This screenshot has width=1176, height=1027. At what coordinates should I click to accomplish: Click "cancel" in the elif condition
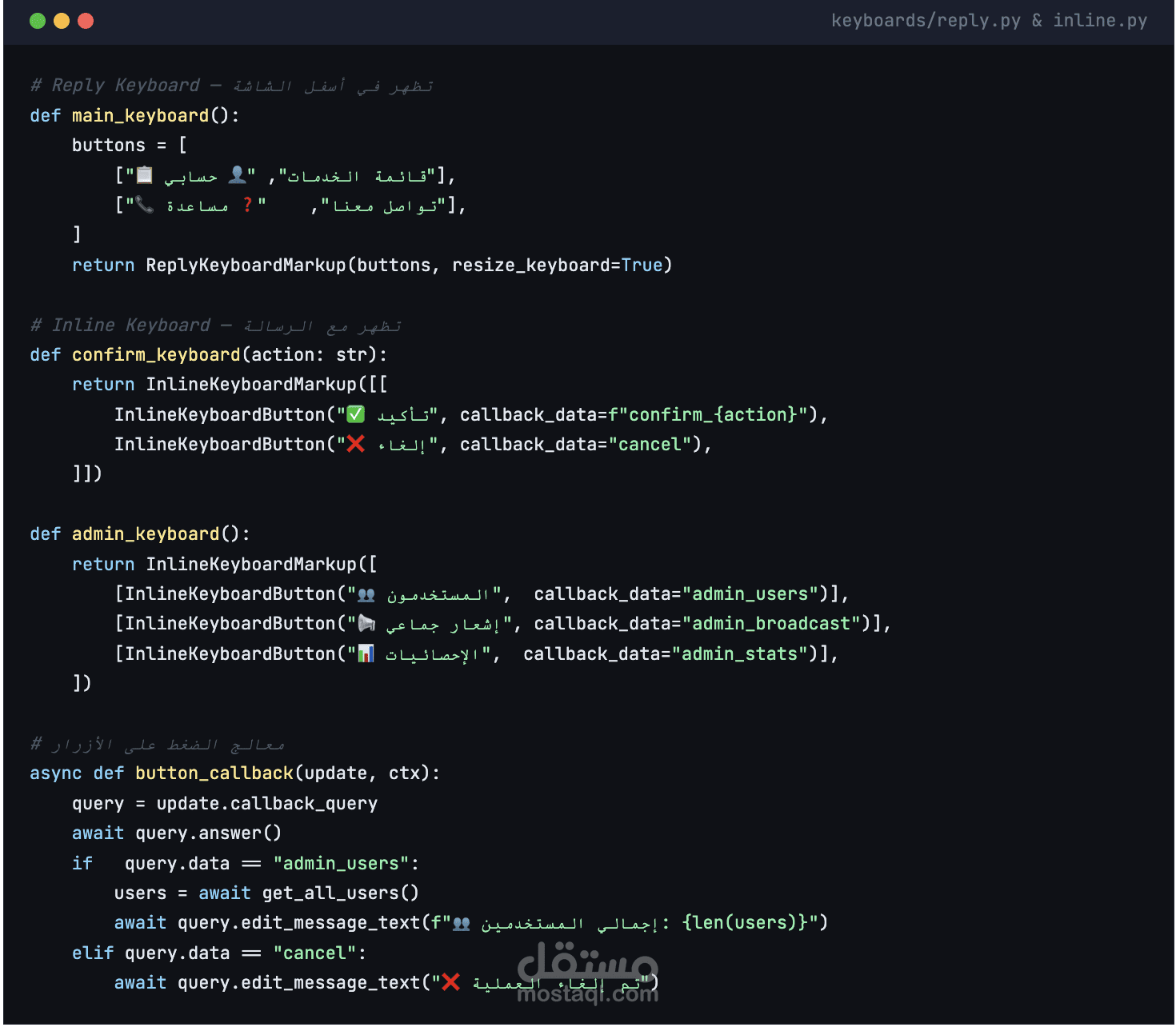point(314,953)
